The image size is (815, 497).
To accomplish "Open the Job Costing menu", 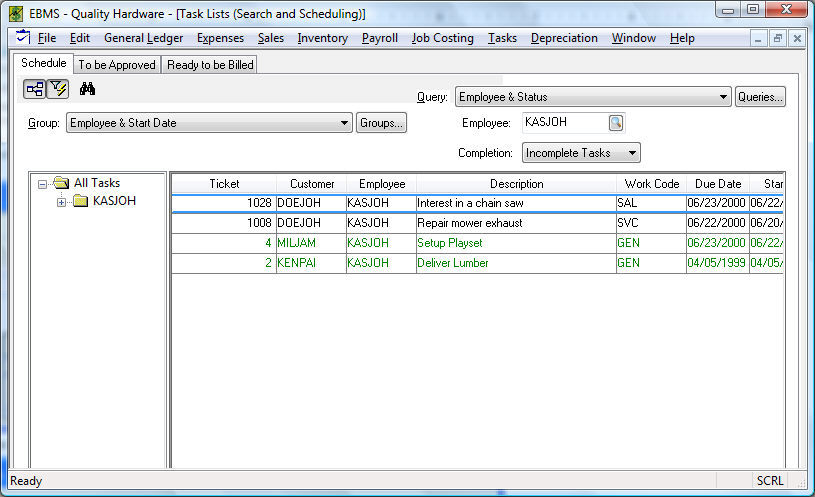I will [442, 38].
